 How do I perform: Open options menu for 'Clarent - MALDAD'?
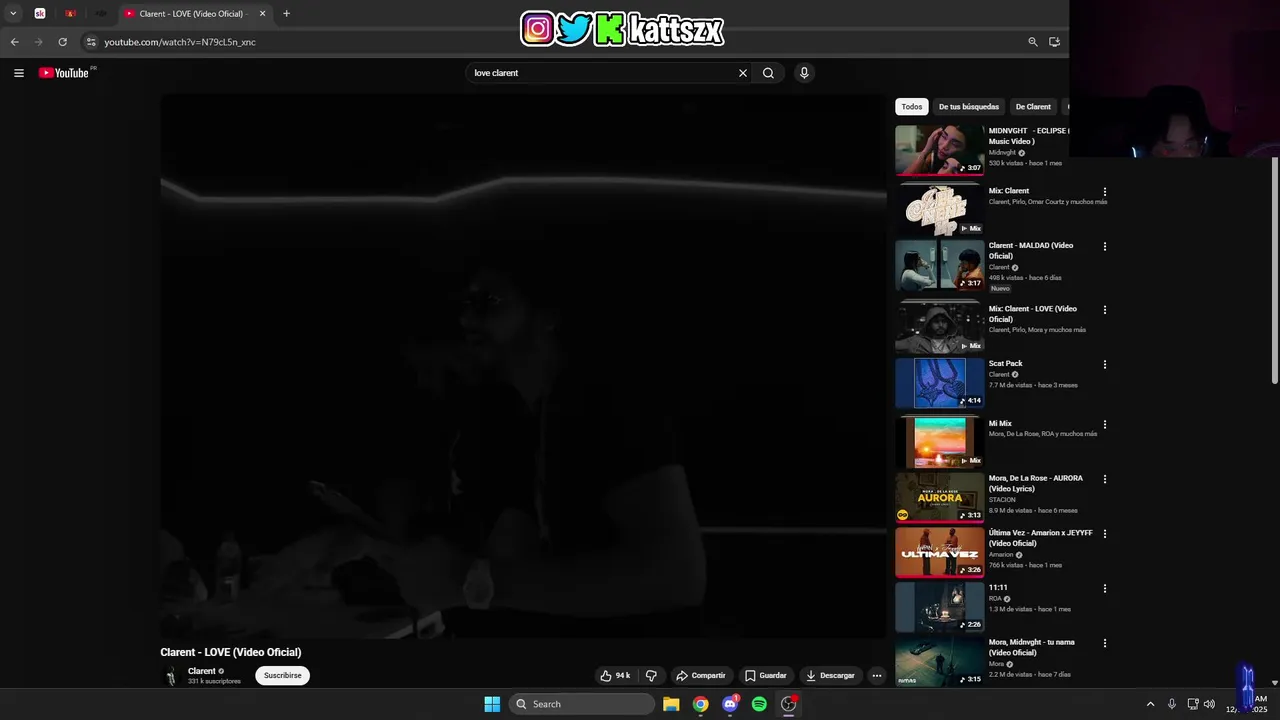click(x=1105, y=247)
